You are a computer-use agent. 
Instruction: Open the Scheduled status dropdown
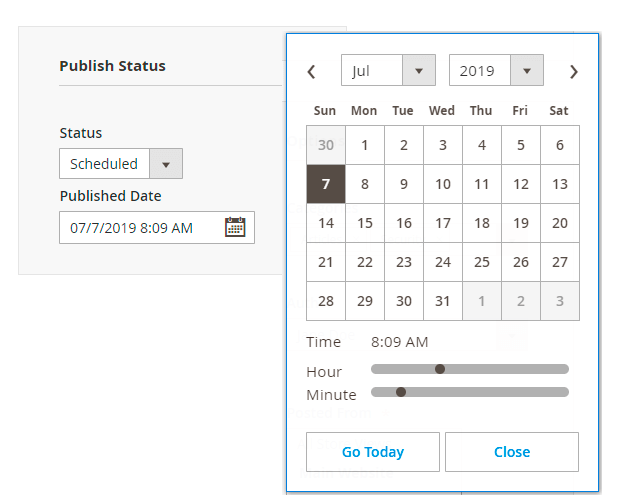point(121,164)
